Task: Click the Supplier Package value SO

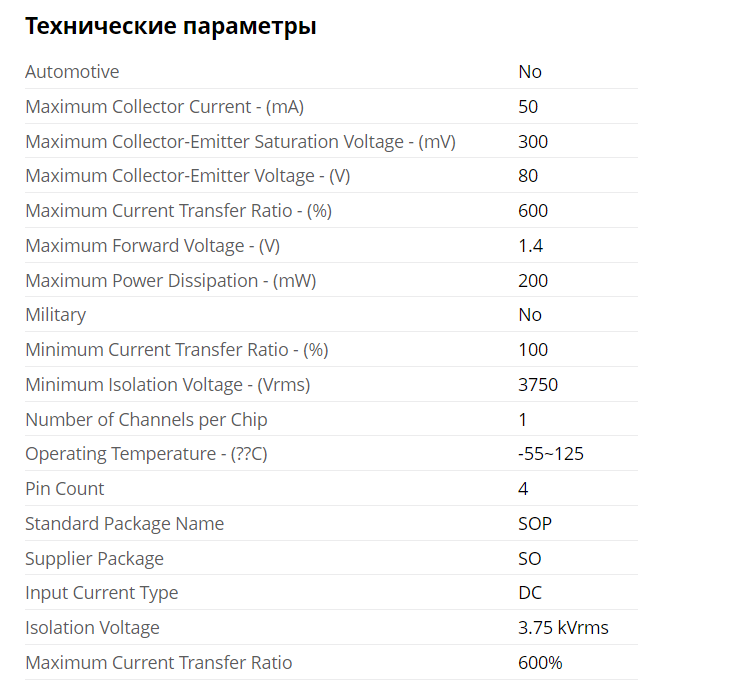Action: click(x=530, y=559)
